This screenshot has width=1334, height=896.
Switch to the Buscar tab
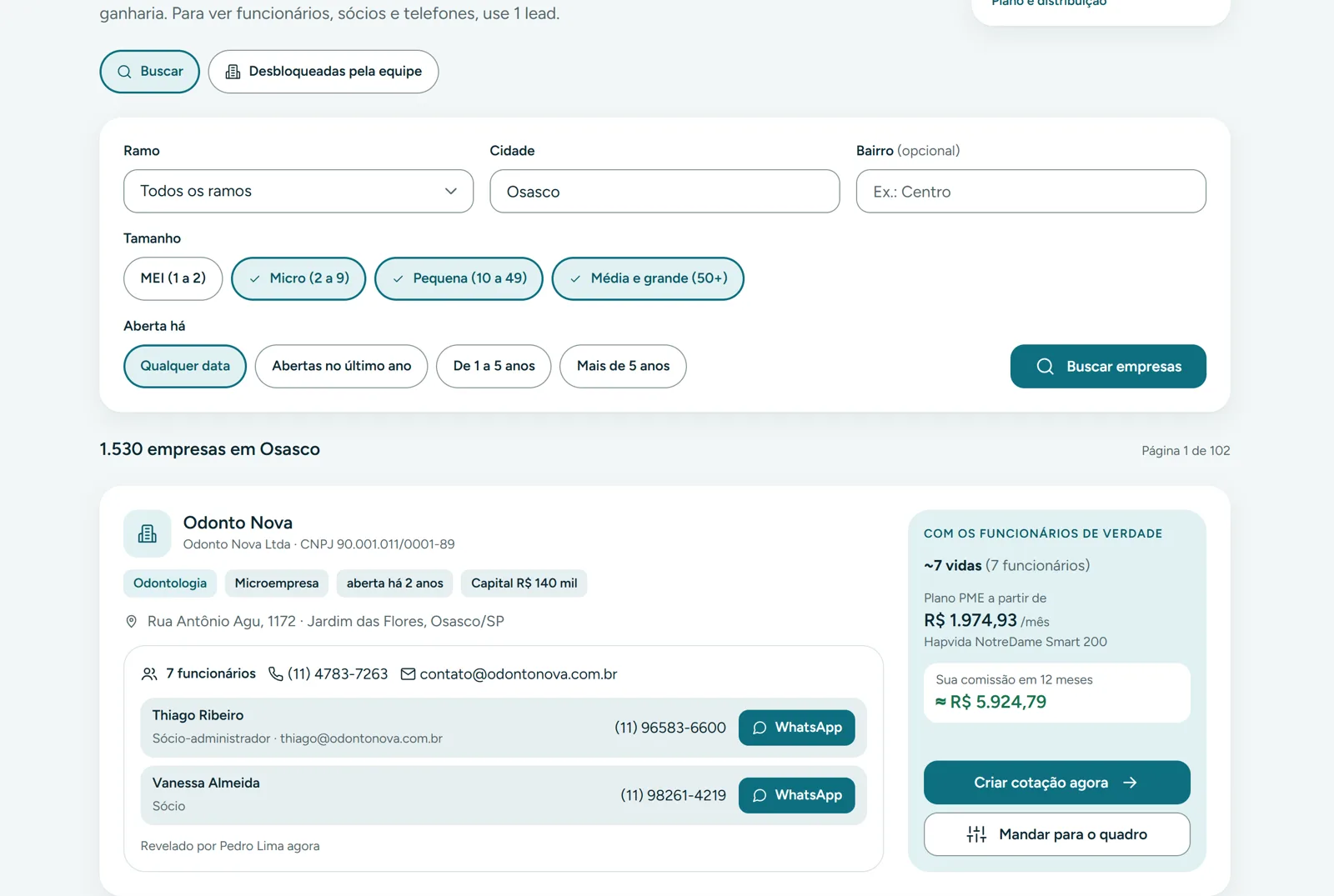coord(150,72)
